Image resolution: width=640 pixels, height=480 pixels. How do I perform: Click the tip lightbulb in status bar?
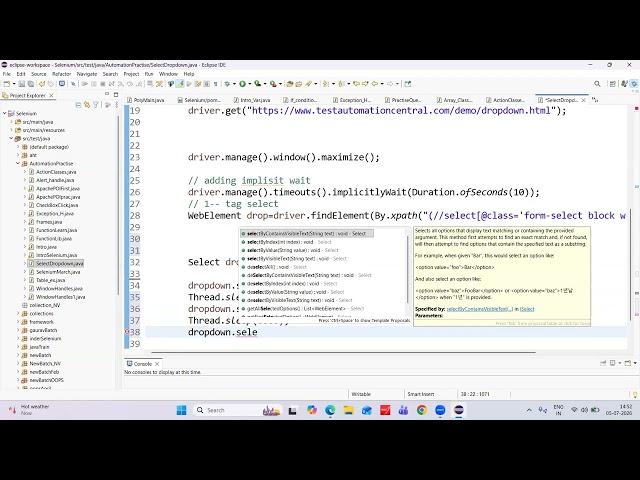pyautogui.click(x=635, y=394)
